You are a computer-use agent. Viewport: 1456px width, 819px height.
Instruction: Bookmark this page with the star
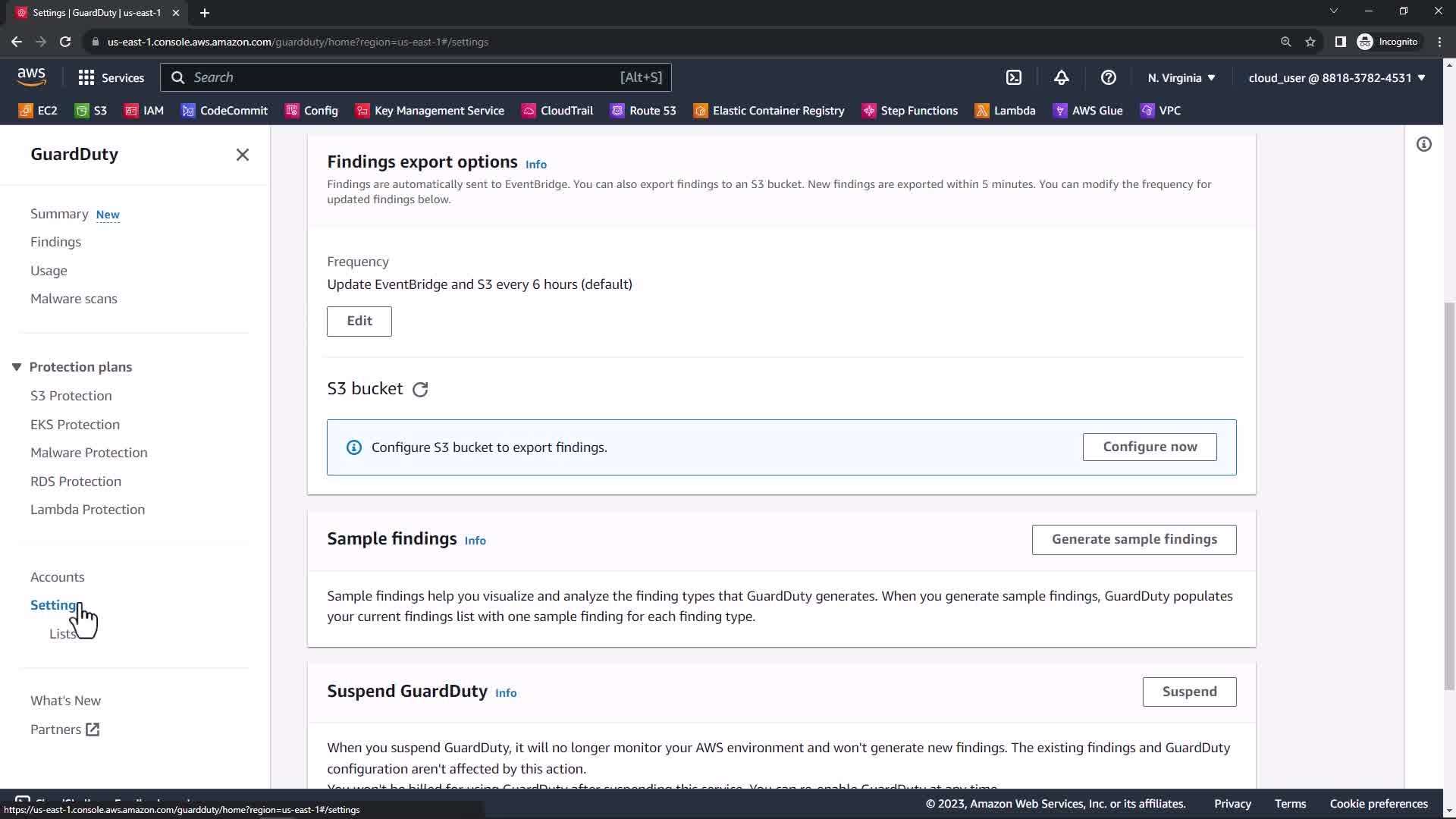point(1310,42)
